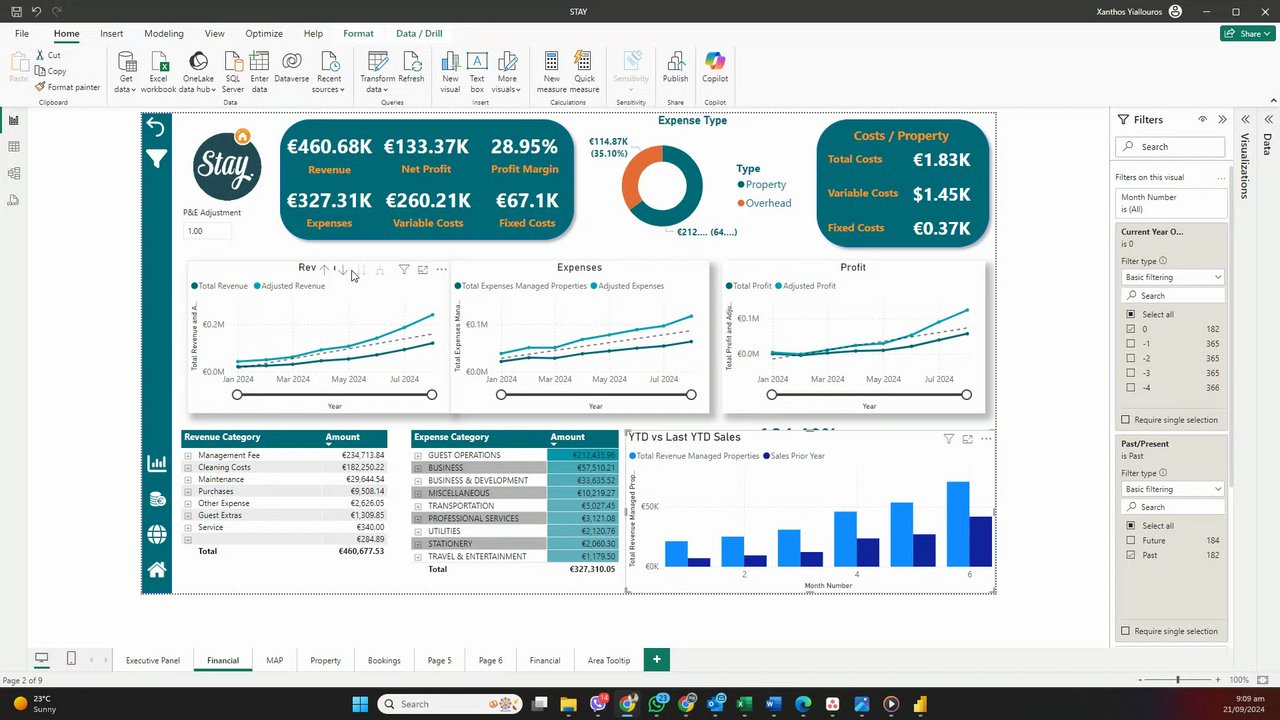Switch to Bookings page tab
The width and height of the screenshot is (1280, 720).
click(x=384, y=660)
